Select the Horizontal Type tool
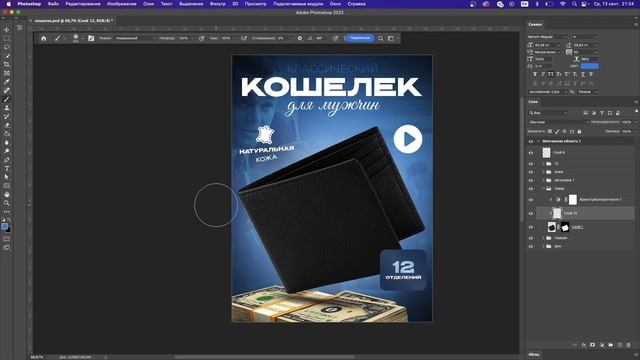Screen dimensions: 640x360 [7, 169]
